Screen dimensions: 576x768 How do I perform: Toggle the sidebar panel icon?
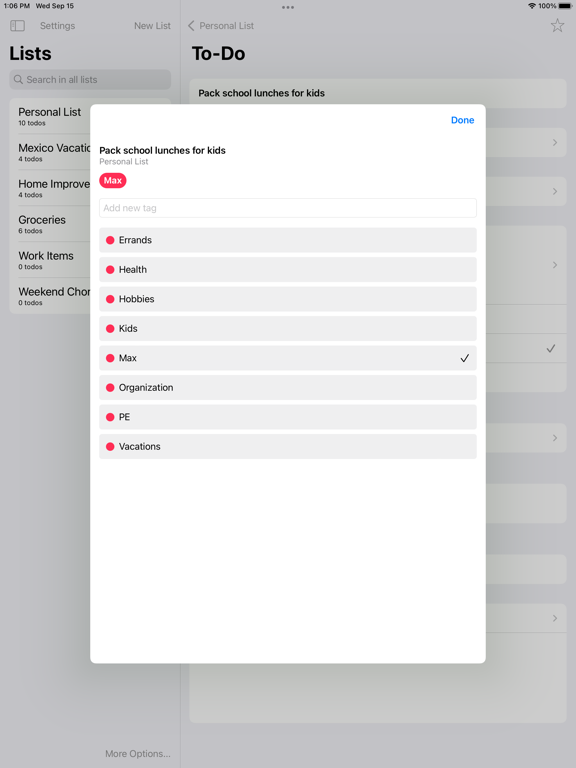pyautogui.click(x=18, y=25)
